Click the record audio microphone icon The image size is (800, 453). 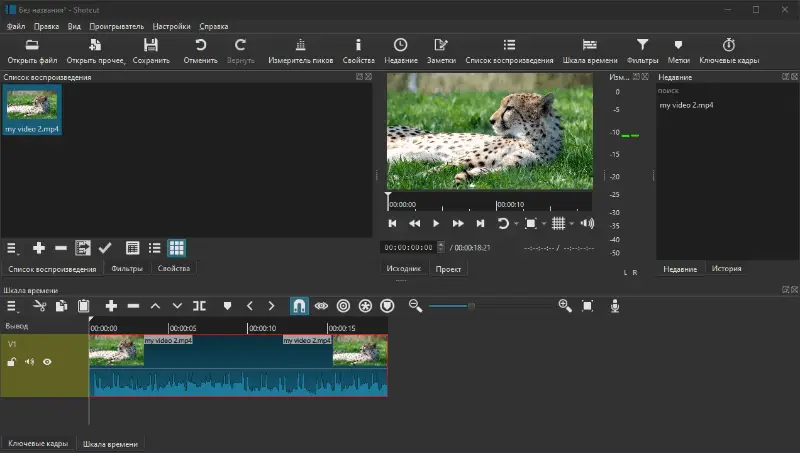(x=615, y=306)
